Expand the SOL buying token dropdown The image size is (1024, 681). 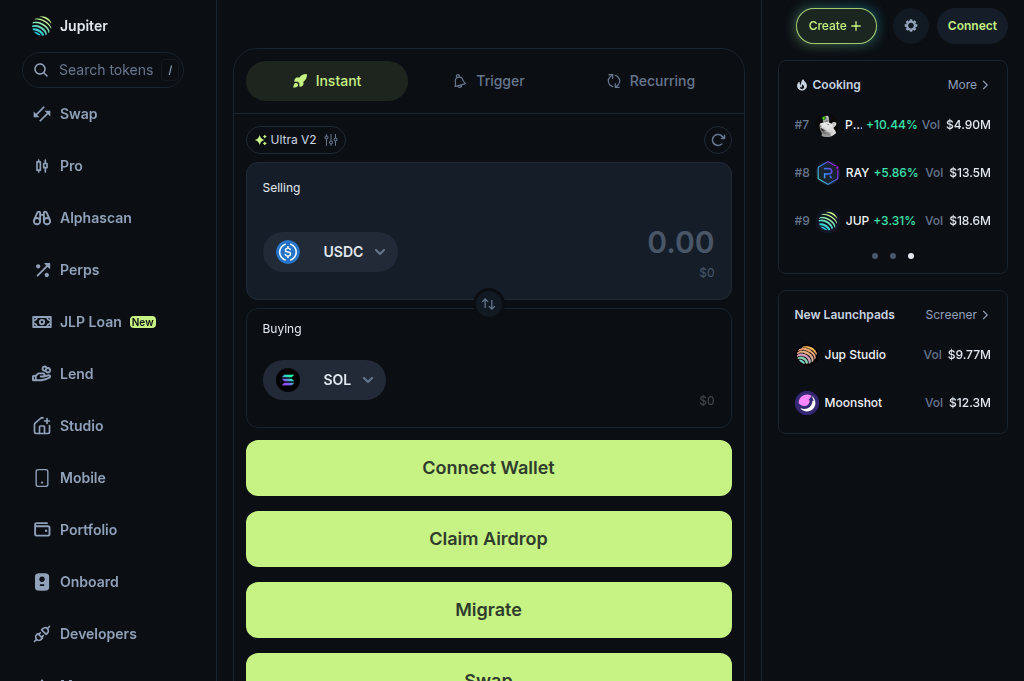pyautogui.click(x=324, y=380)
